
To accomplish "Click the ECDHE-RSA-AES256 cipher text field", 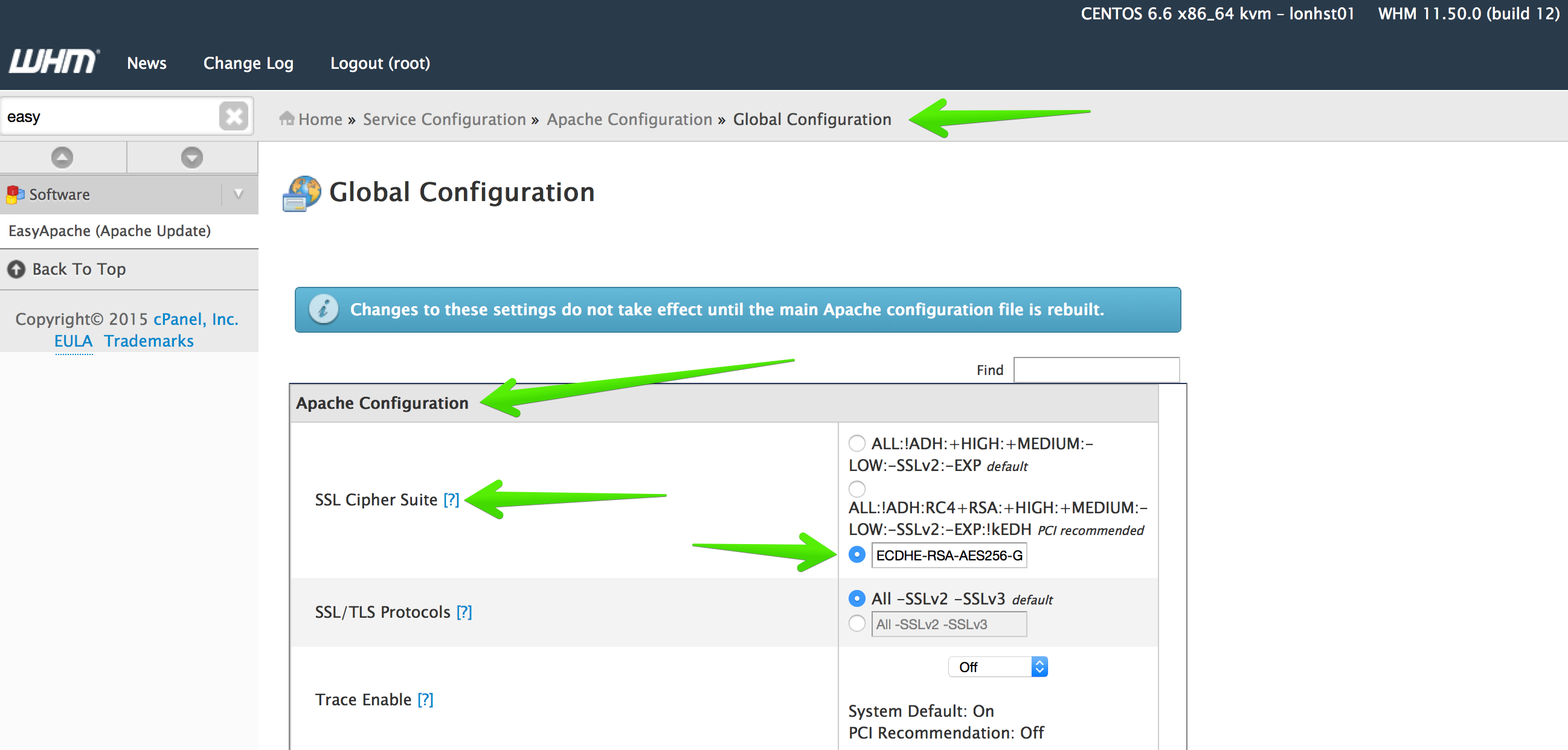I will point(949,555).
